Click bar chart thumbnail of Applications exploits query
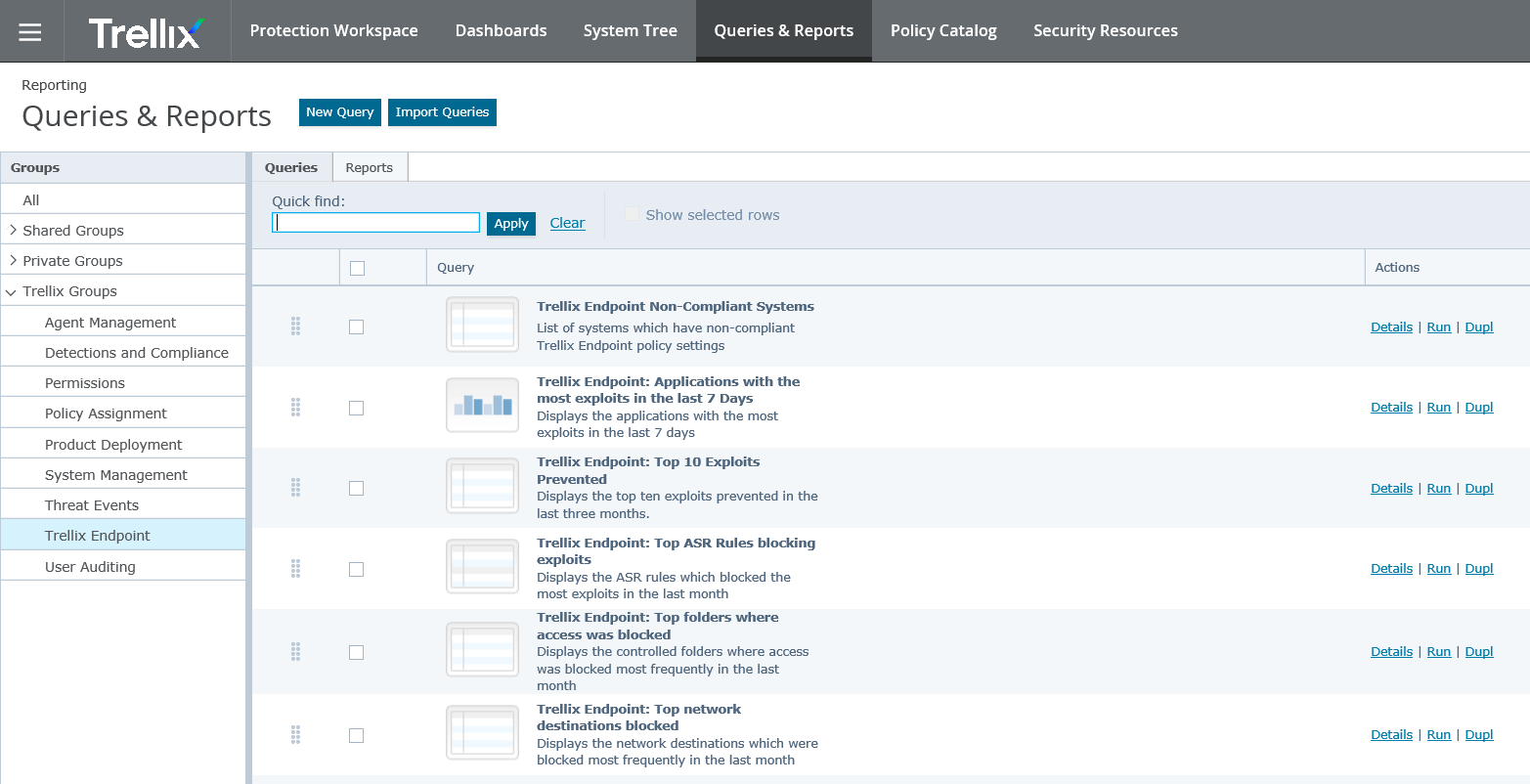The height and width of the screenshot is (784, 1530). [x=483, y=405]
